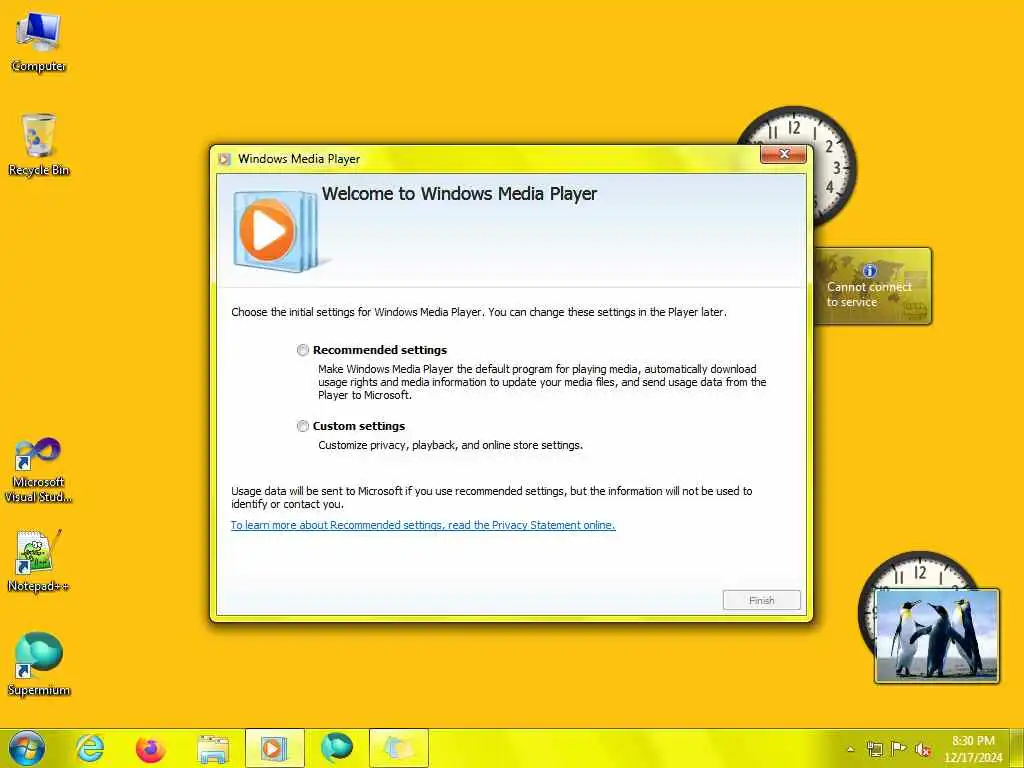Select the Custom settings radio button

[302, 426]
